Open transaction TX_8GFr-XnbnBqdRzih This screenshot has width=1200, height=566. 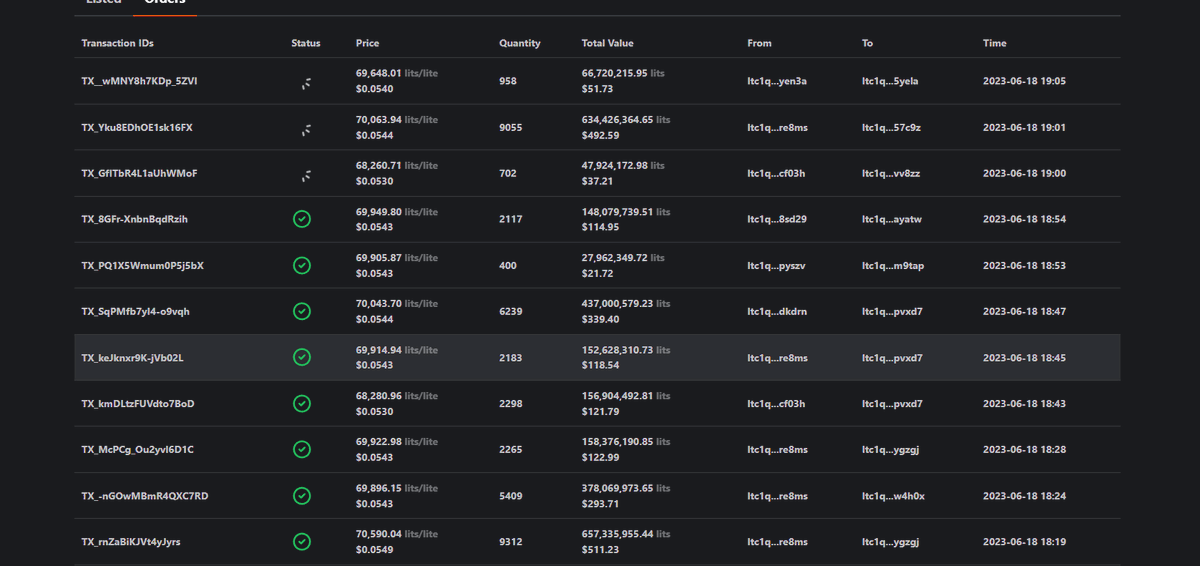click(135, 219)
